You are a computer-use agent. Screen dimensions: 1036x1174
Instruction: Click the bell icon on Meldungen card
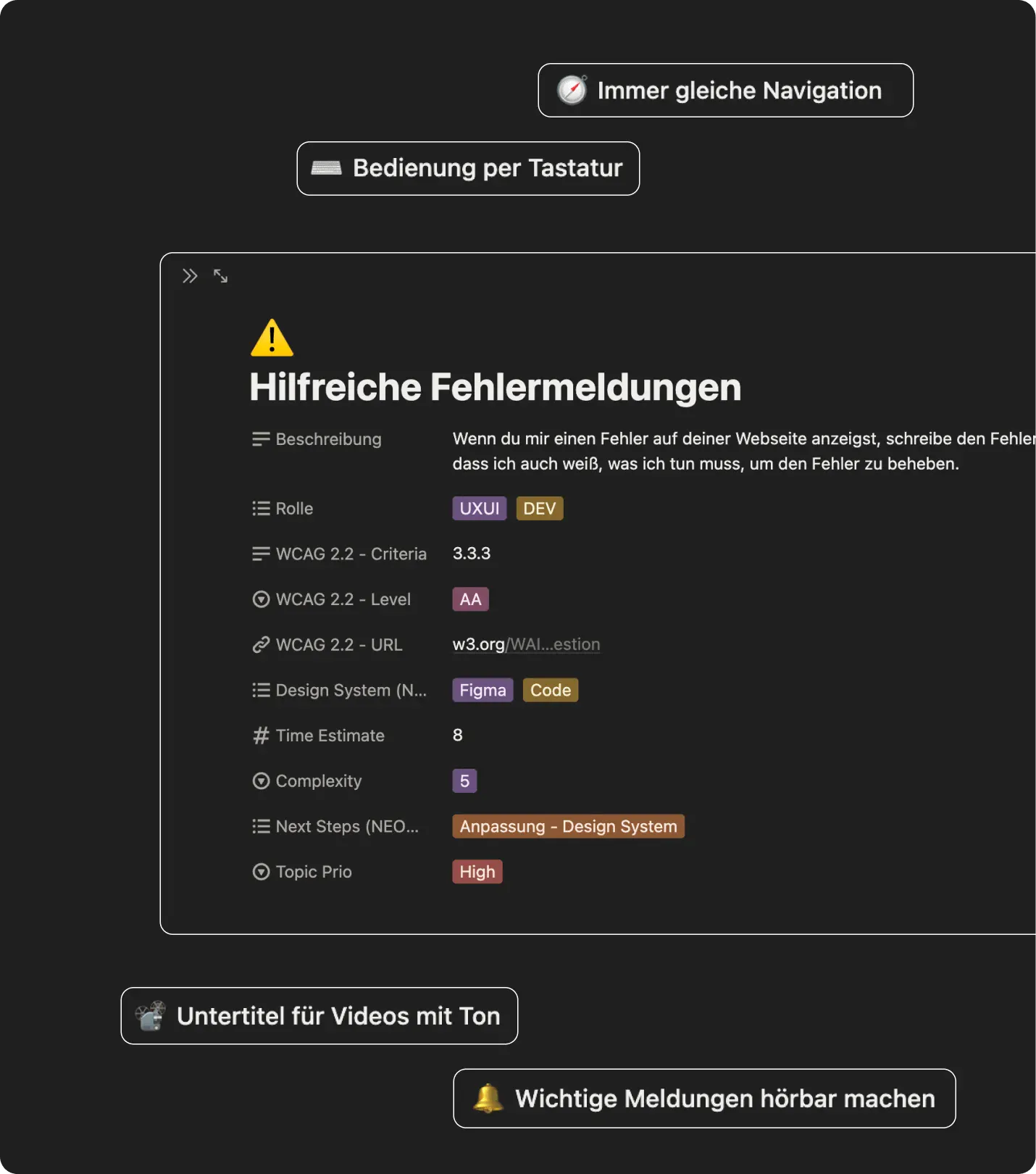pyautogui.click(x=488, y=1098)
